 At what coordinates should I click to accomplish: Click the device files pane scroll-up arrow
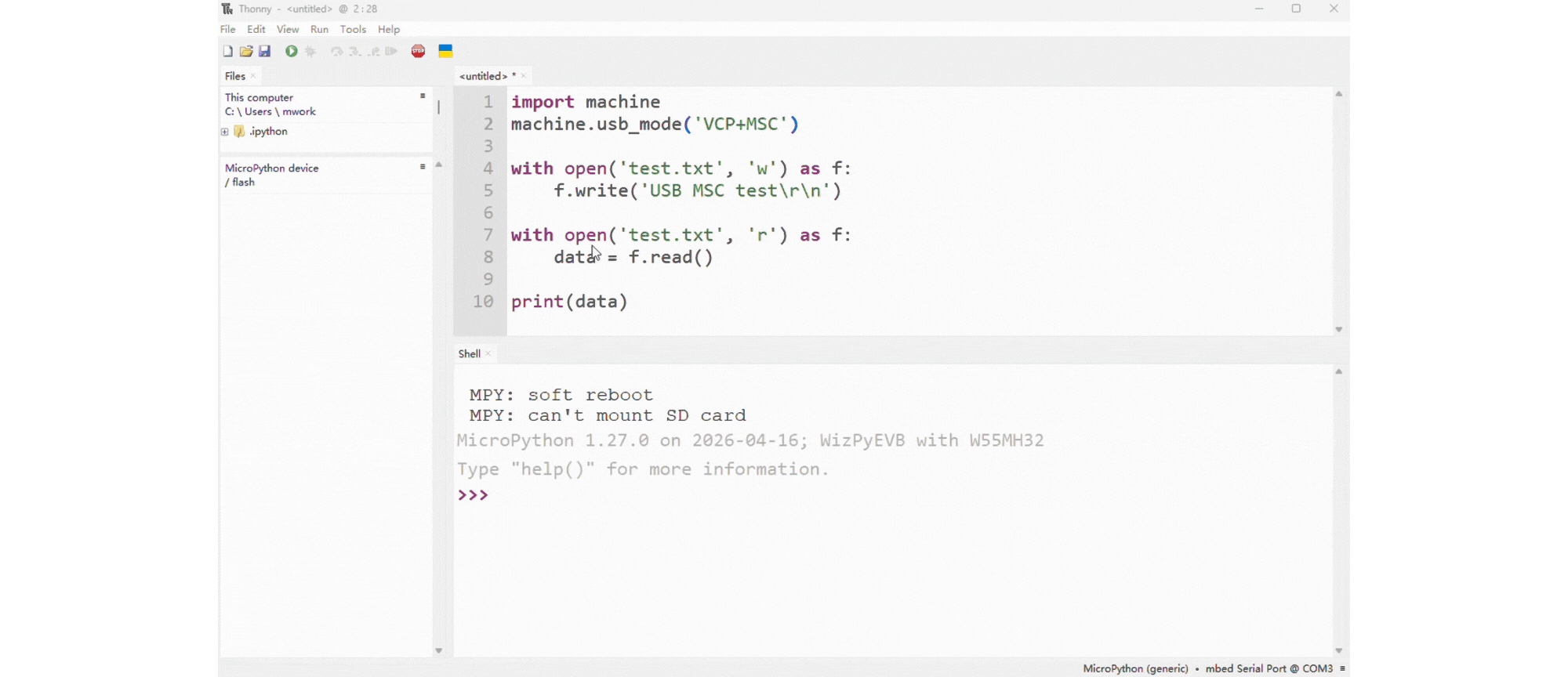439,165
